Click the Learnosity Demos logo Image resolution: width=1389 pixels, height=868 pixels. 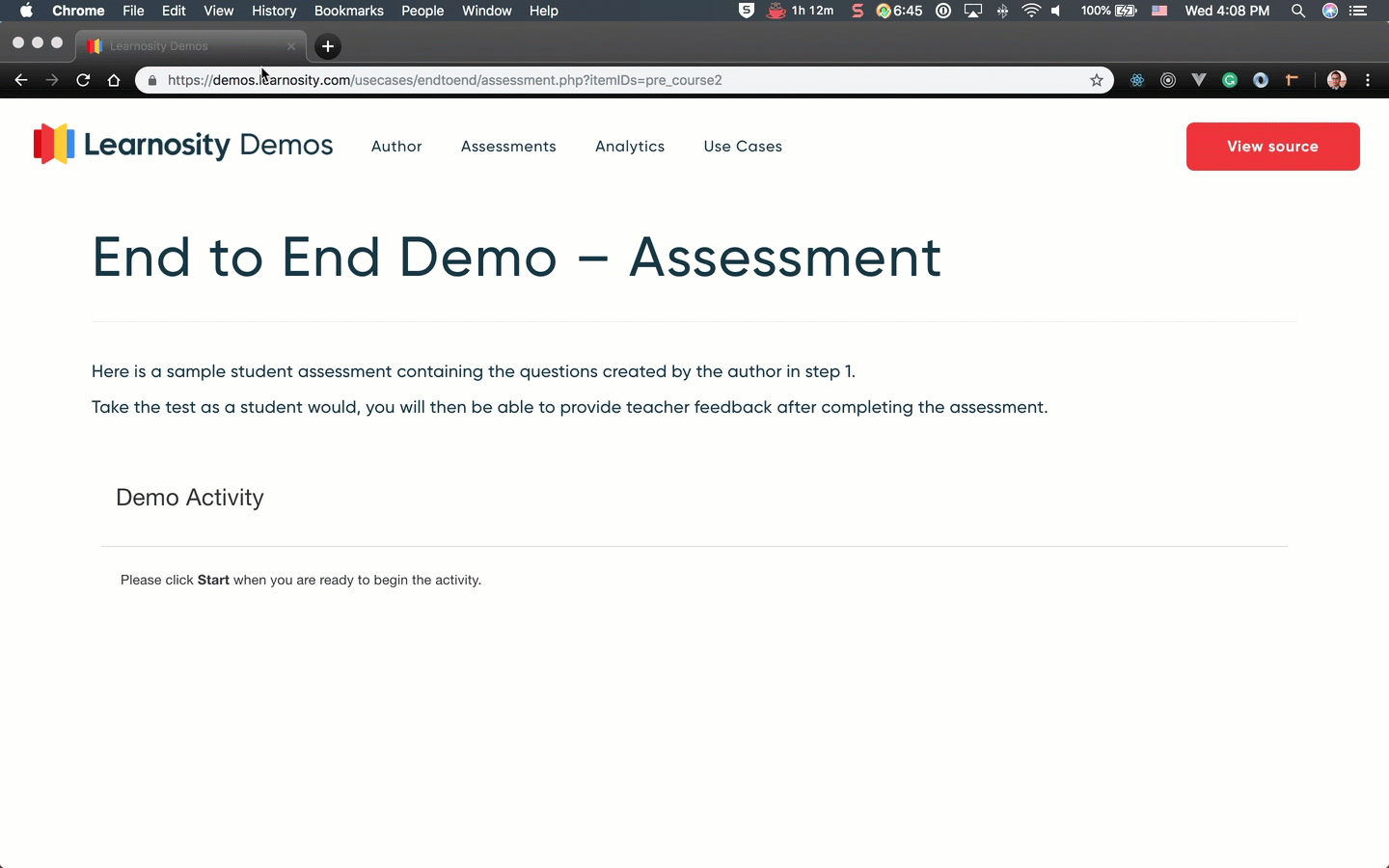point(183,145)
